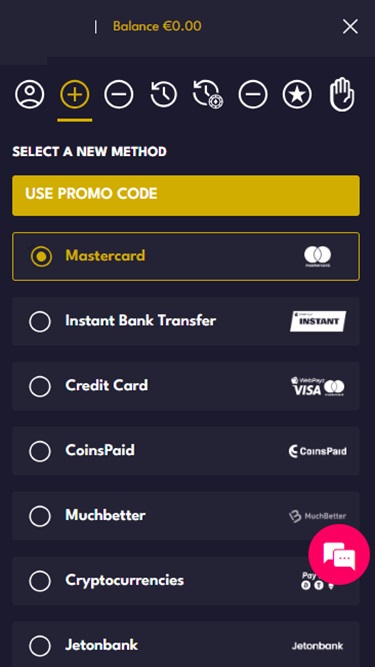
Task: Click the Balance €0.00 text
Action: [x=157, y=26]
